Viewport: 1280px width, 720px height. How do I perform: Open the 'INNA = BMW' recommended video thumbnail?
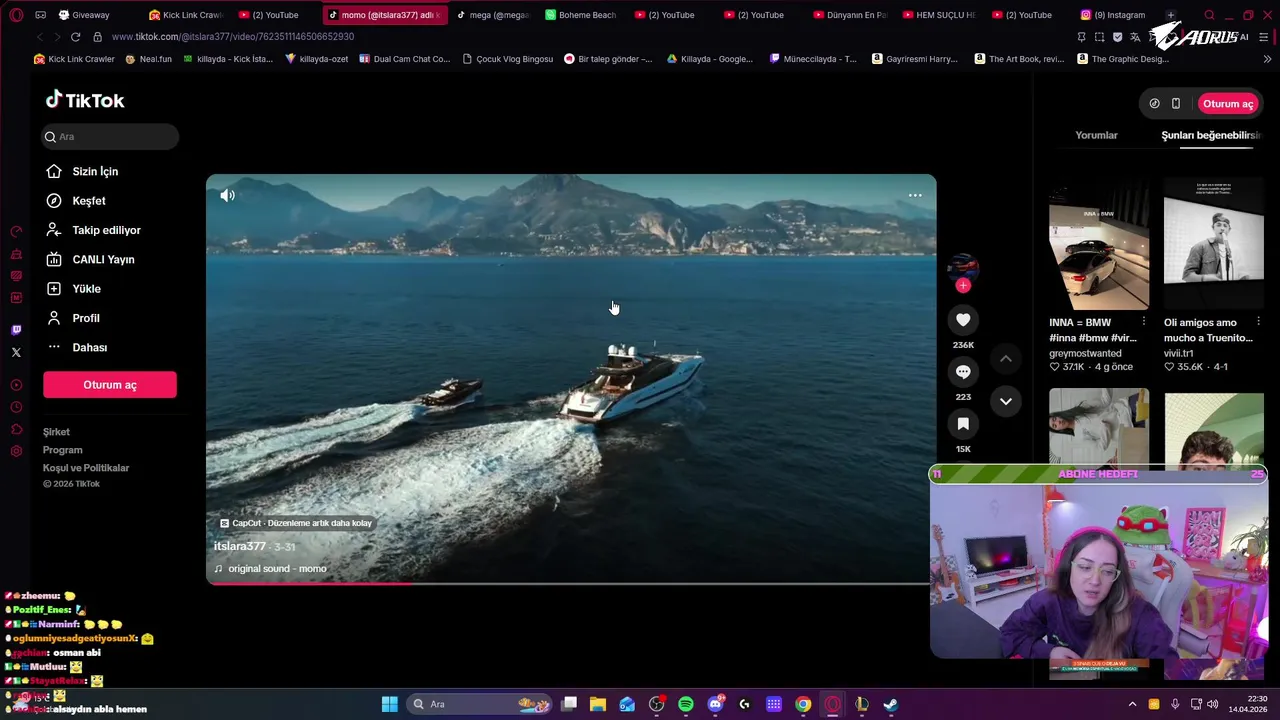(x=1099, y=244)
